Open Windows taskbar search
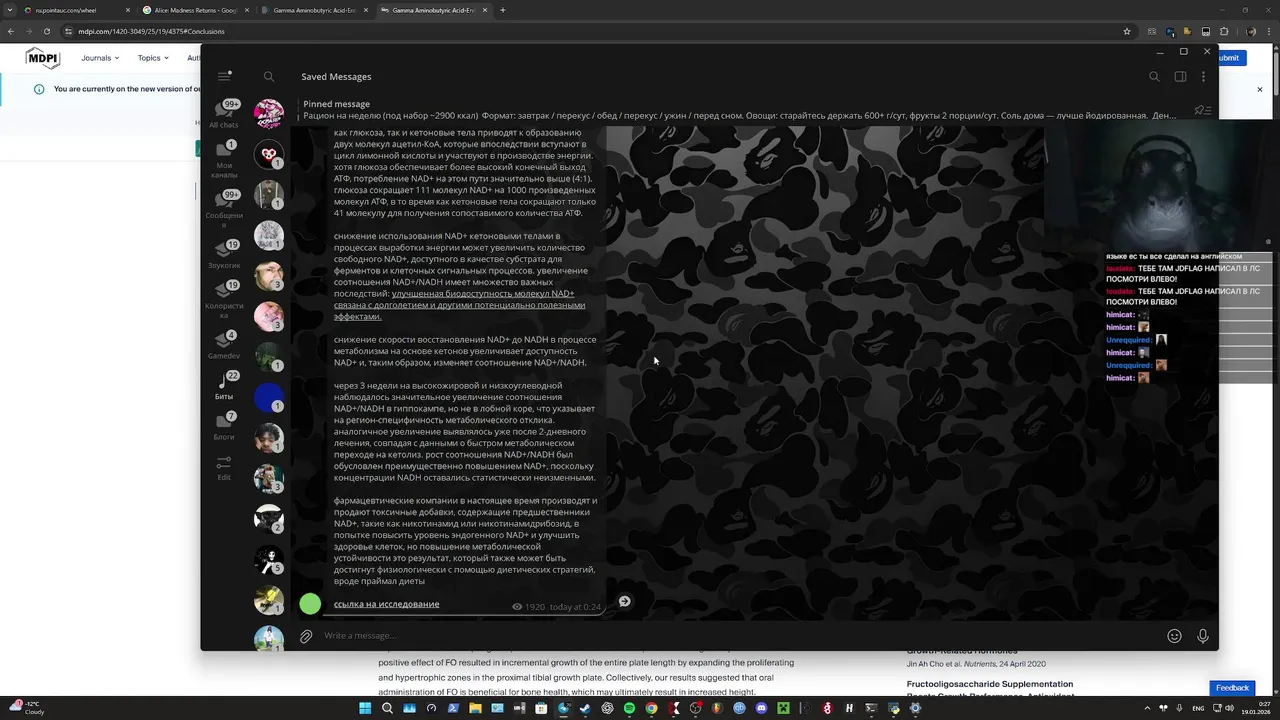 point(388,708)
